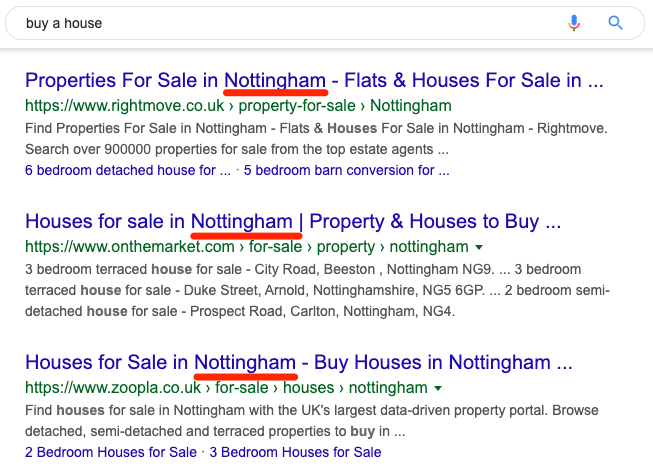Image resolution: width=653 pixels, height=471 pixels.
Task: Expand the dropdown arrow beside the onthemarket.com URL
Action: click(479, 247)
